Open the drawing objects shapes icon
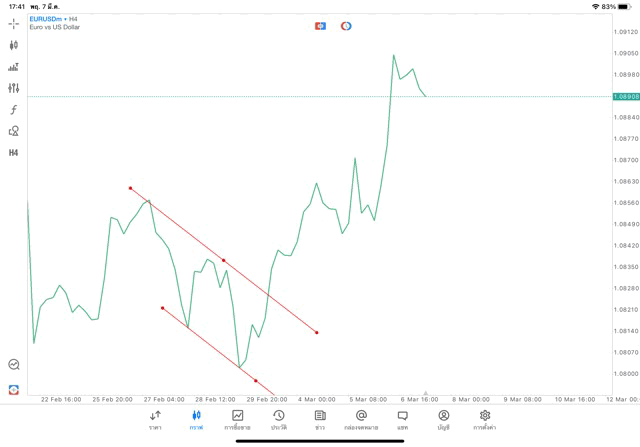 click(13, 131)
